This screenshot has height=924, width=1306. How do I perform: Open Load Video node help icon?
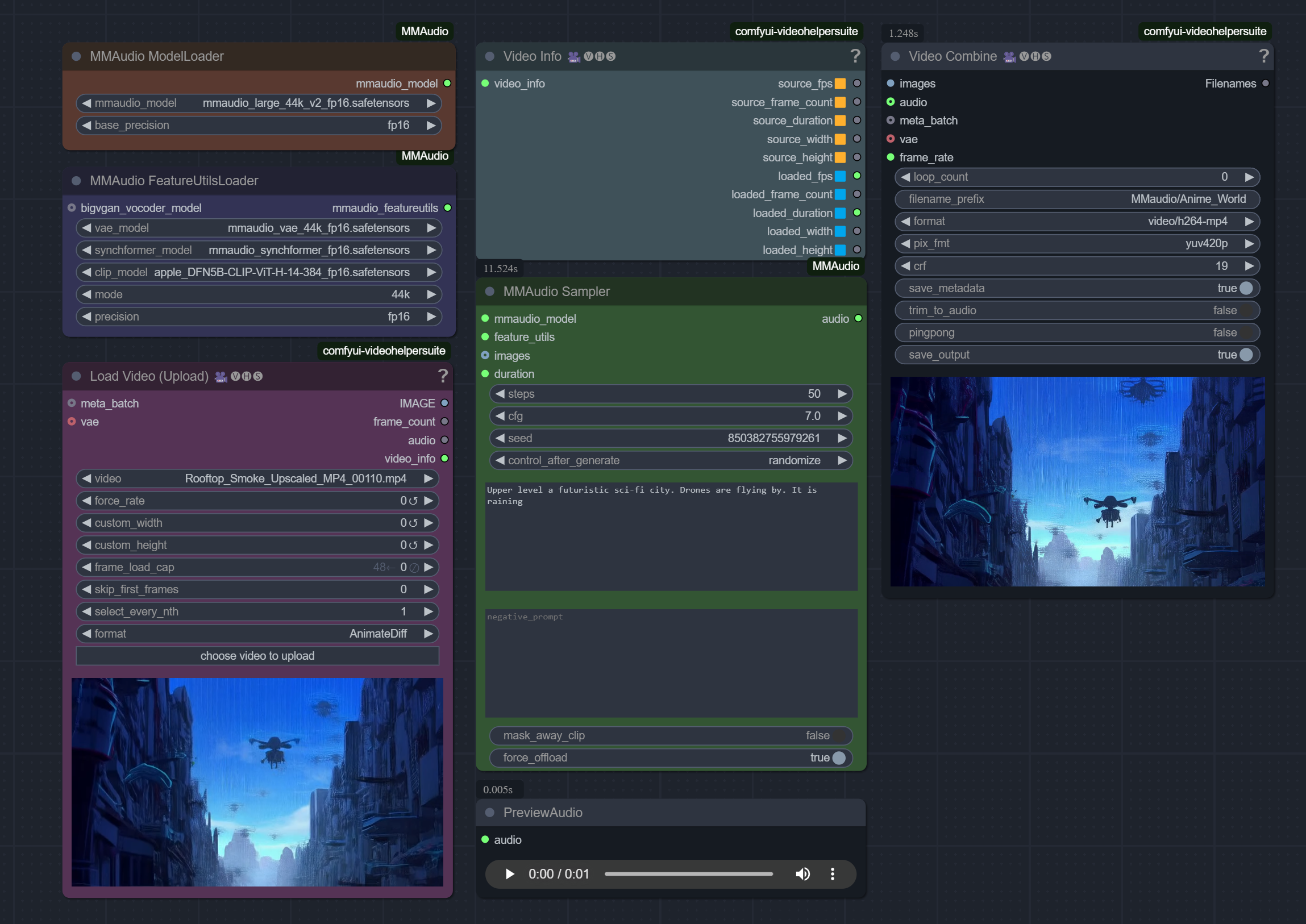point(443,376)
